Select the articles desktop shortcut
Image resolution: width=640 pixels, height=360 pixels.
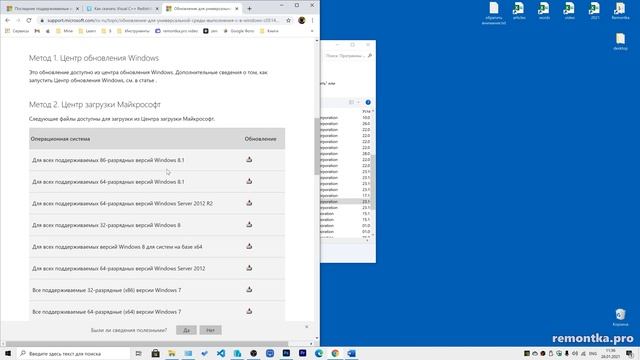(519, 11)
